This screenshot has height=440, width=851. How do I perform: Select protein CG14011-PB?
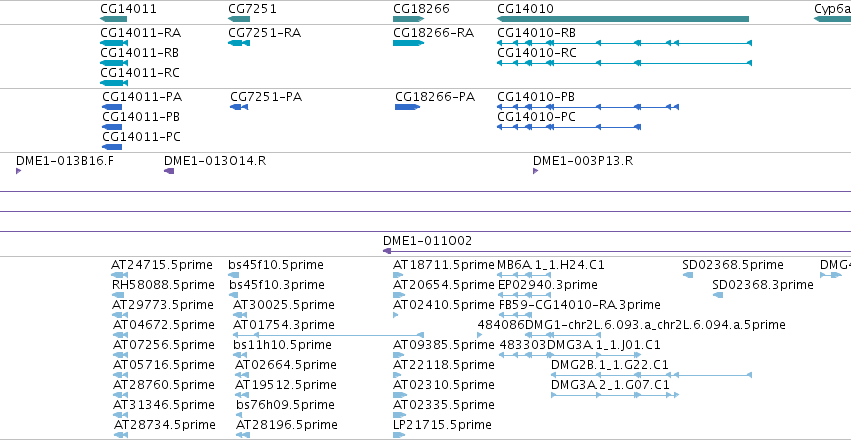tap(141, 117)
